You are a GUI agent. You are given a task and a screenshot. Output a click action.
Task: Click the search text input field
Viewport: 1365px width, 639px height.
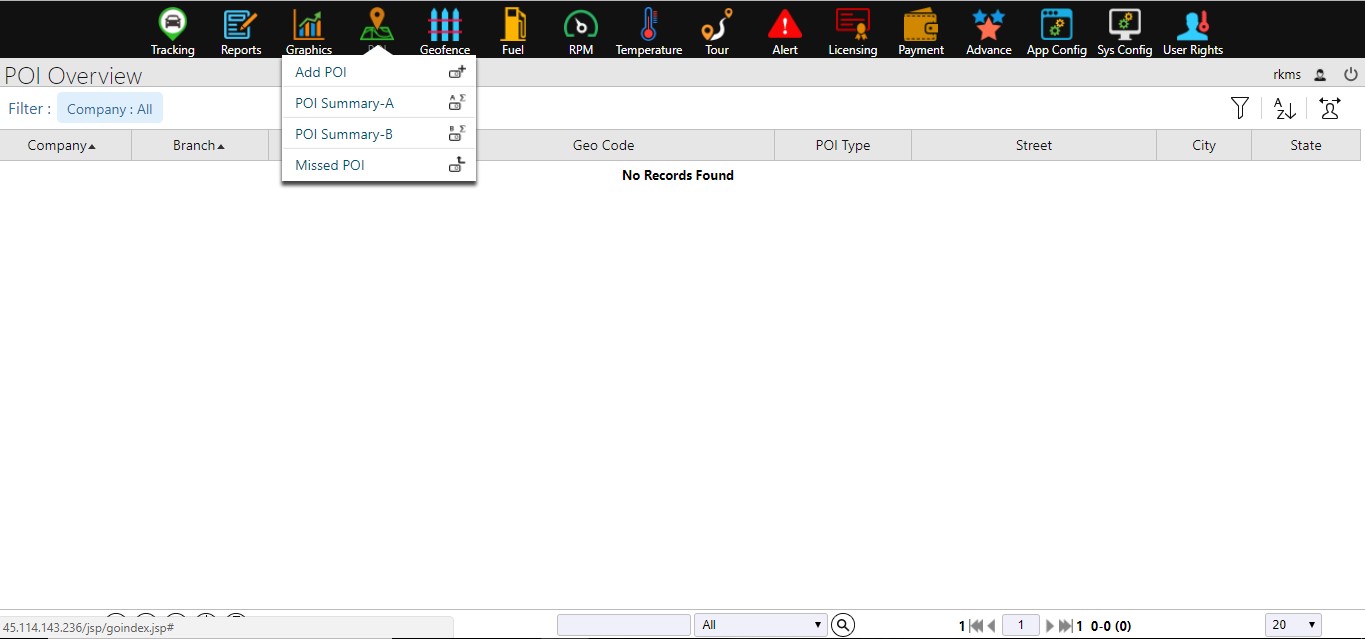623,625
